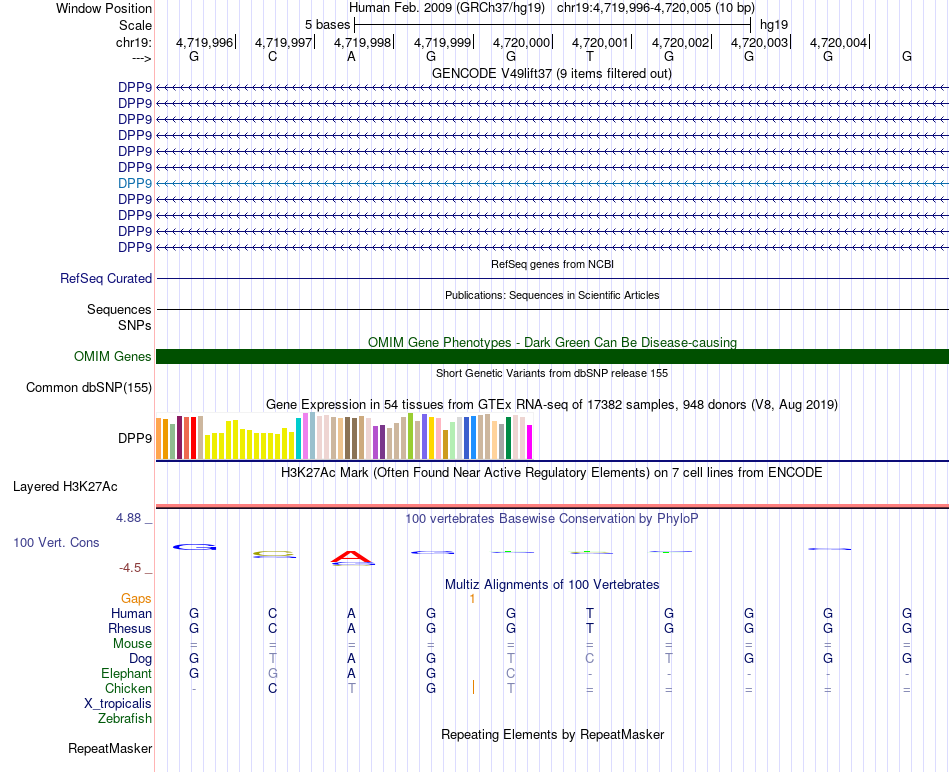Image resolution: width=950 pixels, height=772 pixels.
Task: Open 'Short Genetic Variants from dbSNP release 155' title
Action: point(552,373)
